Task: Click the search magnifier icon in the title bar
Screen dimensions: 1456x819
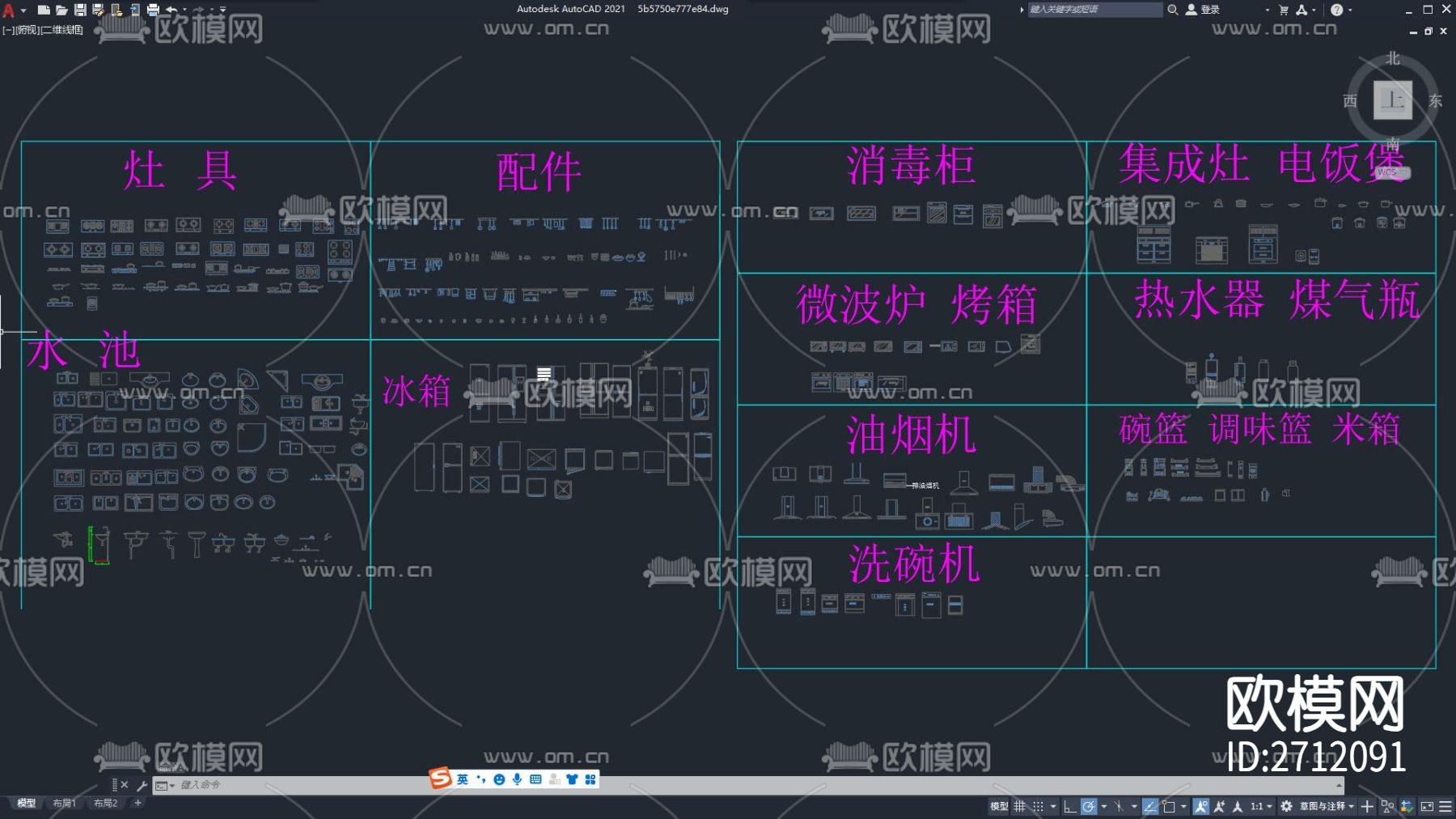Action: (1173, 10)
